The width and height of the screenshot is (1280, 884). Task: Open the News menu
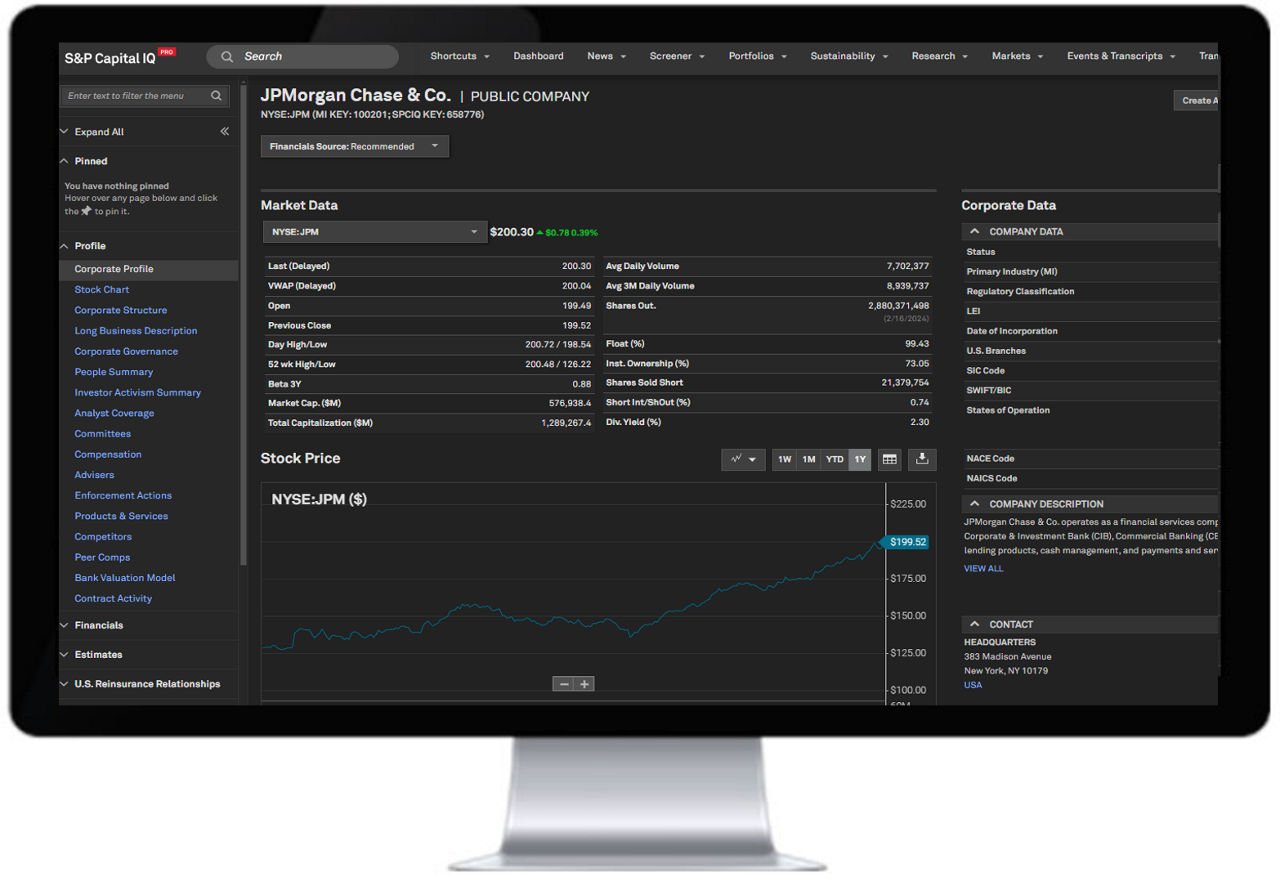click(607, 57)
